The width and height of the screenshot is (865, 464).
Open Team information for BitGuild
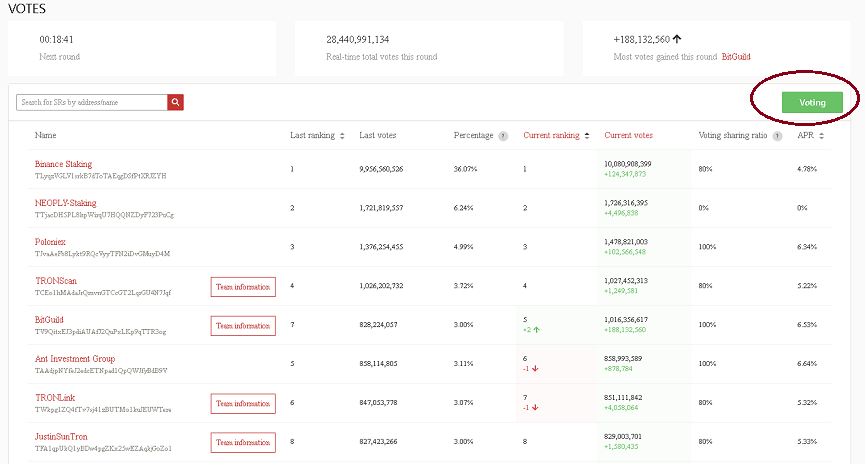pos(243,326)
